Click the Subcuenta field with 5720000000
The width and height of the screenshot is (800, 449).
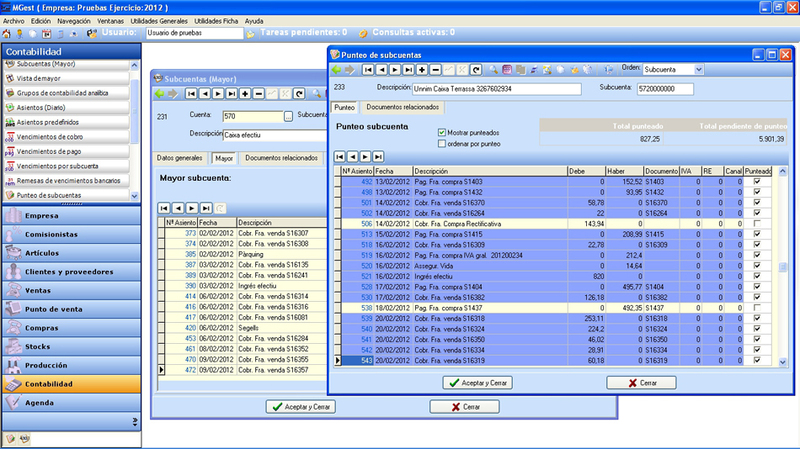[665, 89]
